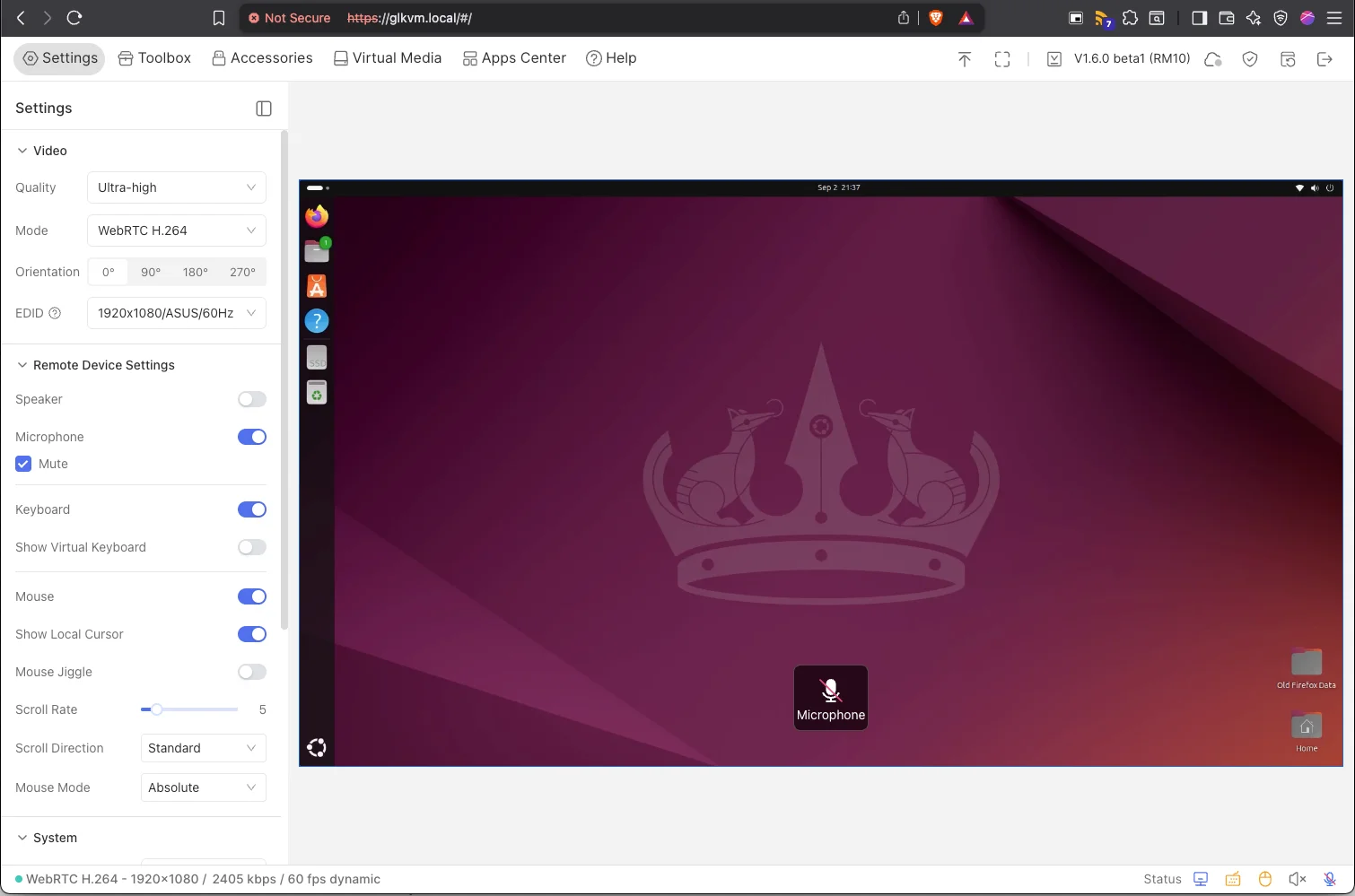
Task: Disable the Microphone toggle
Action: point(252,437)
